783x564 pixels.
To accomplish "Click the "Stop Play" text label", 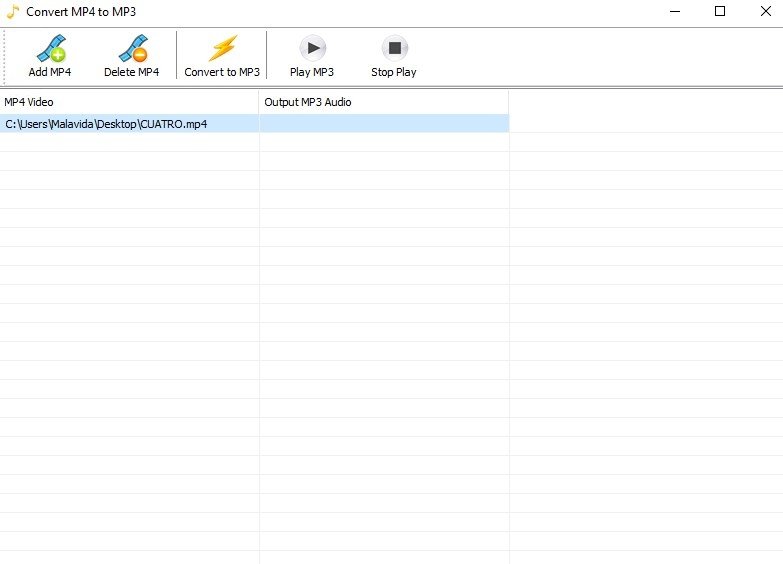I will pos(394,72).
